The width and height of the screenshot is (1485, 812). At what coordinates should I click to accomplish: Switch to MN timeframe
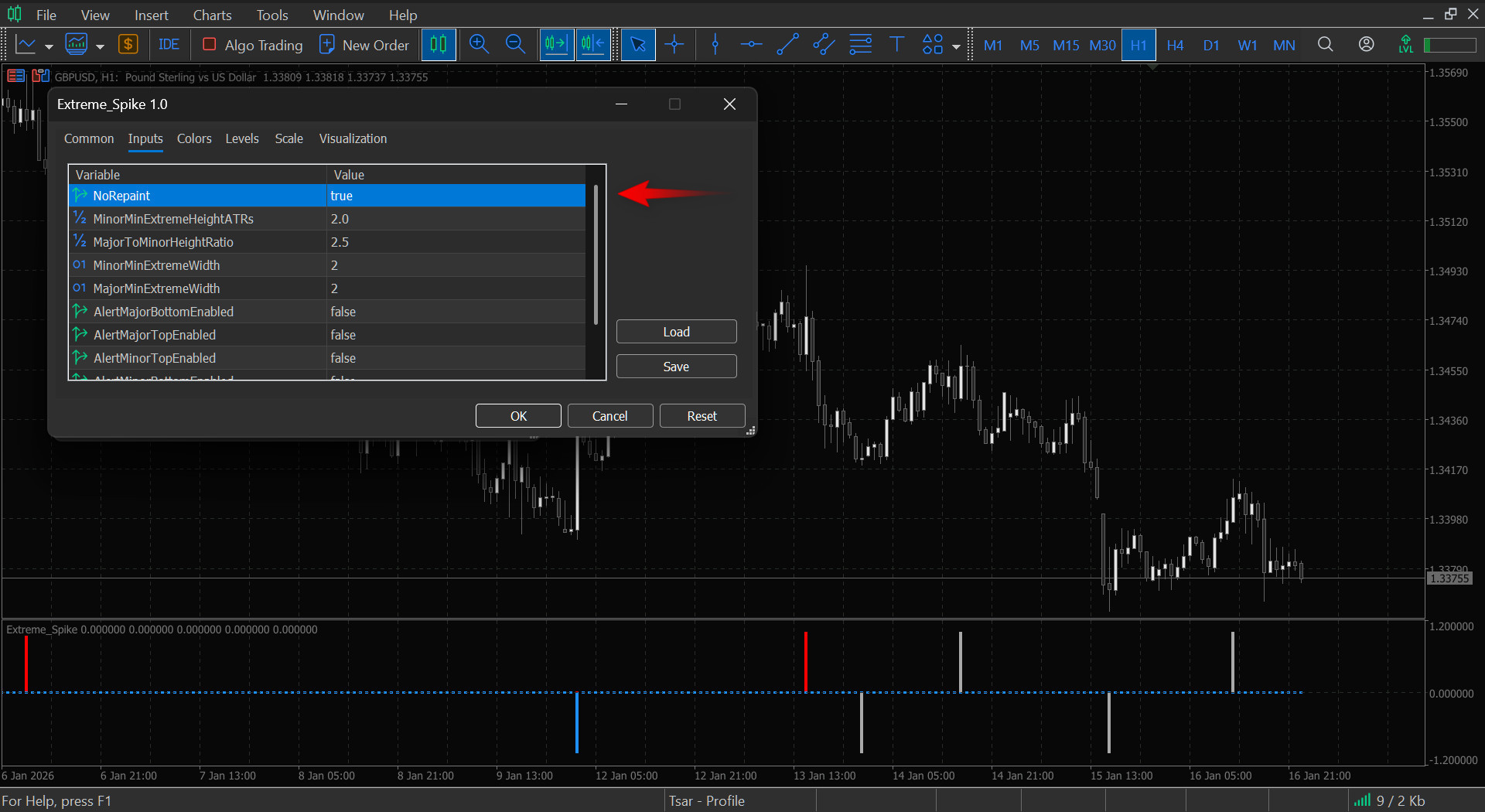click(x=1284, y=46)
